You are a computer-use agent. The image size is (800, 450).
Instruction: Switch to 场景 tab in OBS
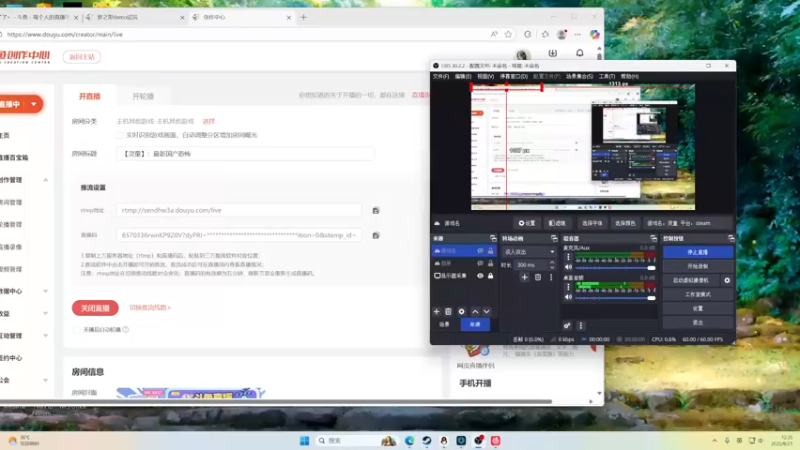click(x=444, y=324)
